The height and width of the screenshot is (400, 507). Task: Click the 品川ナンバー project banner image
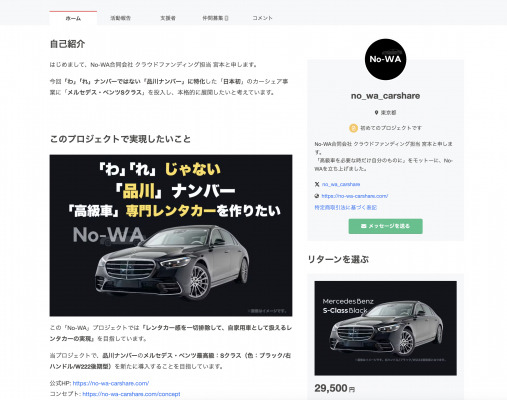coord(171,235)
